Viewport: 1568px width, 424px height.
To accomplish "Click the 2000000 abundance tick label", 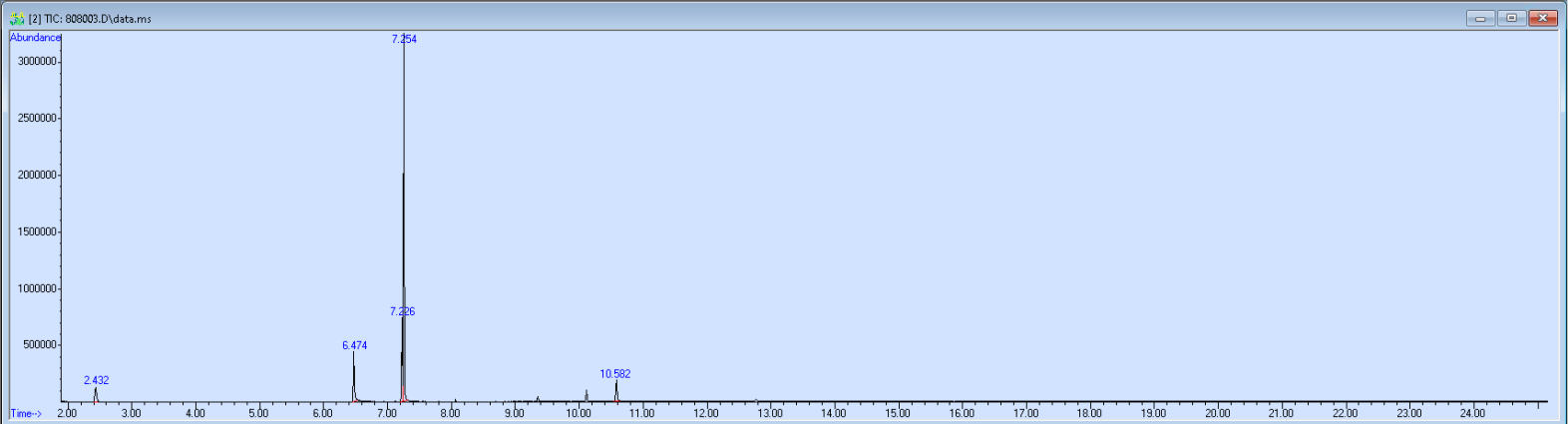I will coord(37,176).
